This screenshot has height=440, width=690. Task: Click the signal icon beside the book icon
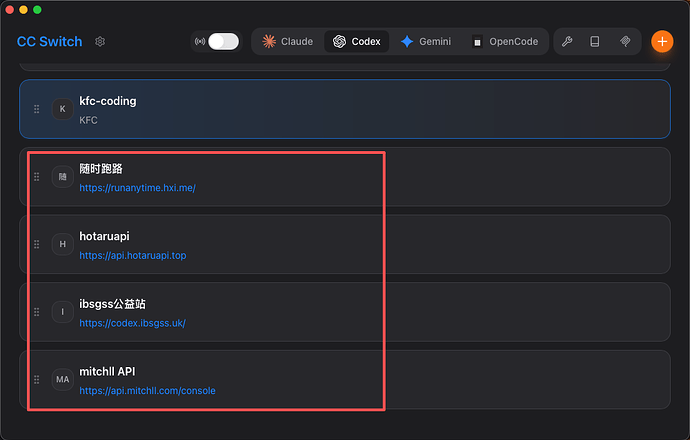click(x=625, y=42)
